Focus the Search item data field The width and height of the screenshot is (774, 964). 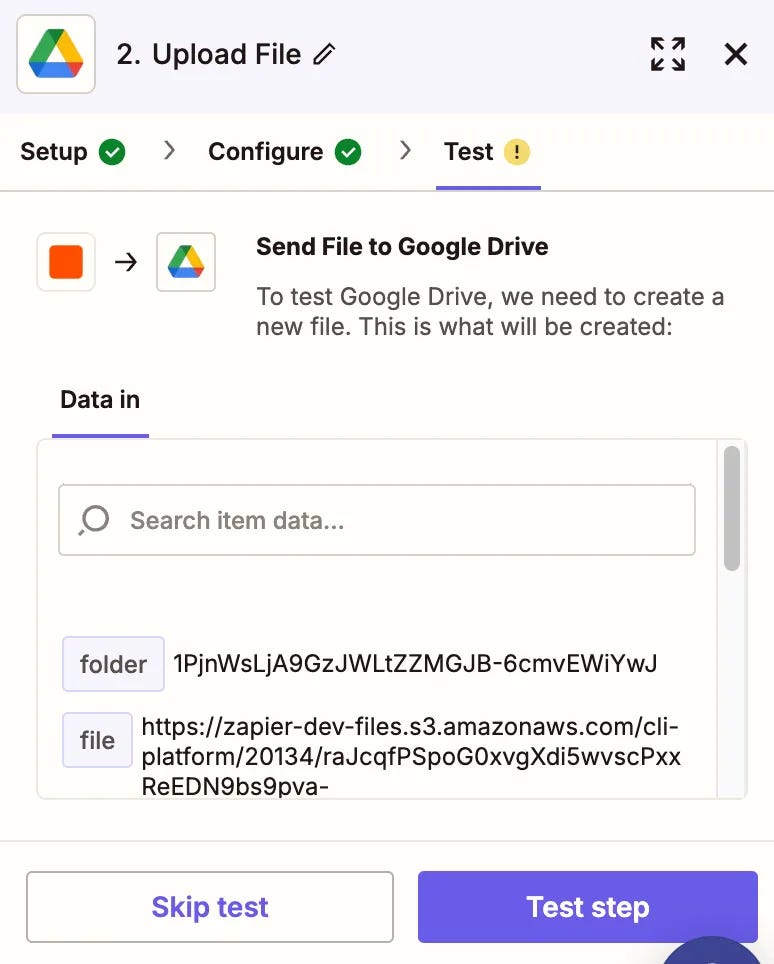377,520
